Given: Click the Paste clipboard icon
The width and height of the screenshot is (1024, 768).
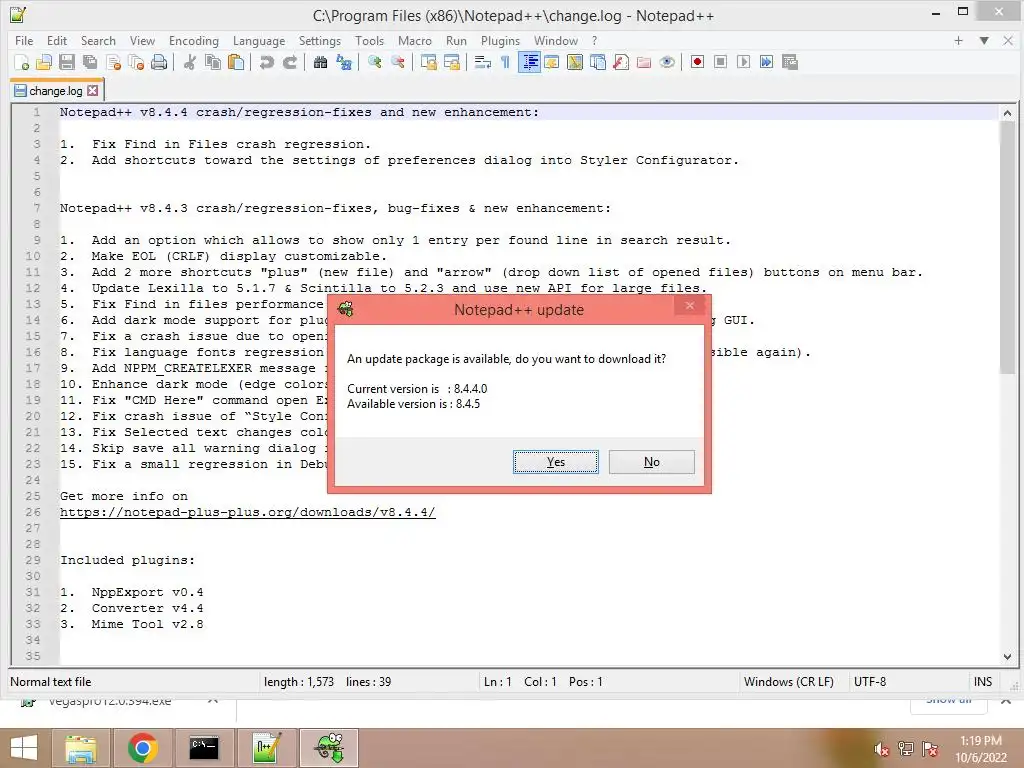Looking at the screenshot, I should tap(236, 62).
